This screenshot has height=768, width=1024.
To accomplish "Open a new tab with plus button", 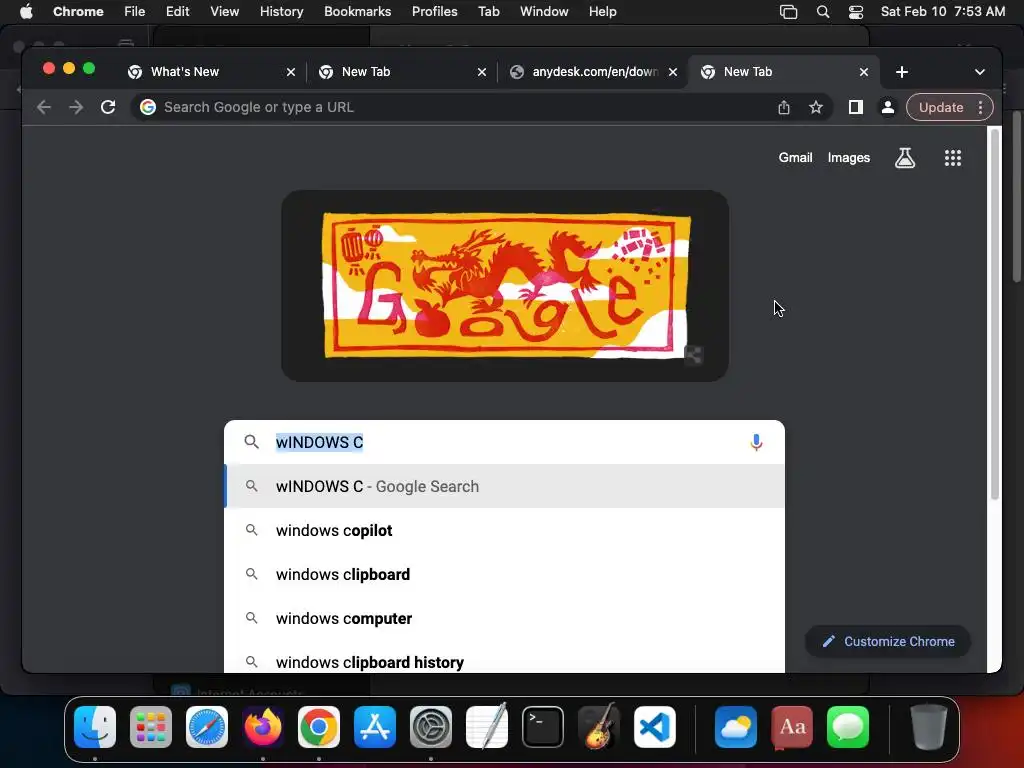I will (902, 72).
